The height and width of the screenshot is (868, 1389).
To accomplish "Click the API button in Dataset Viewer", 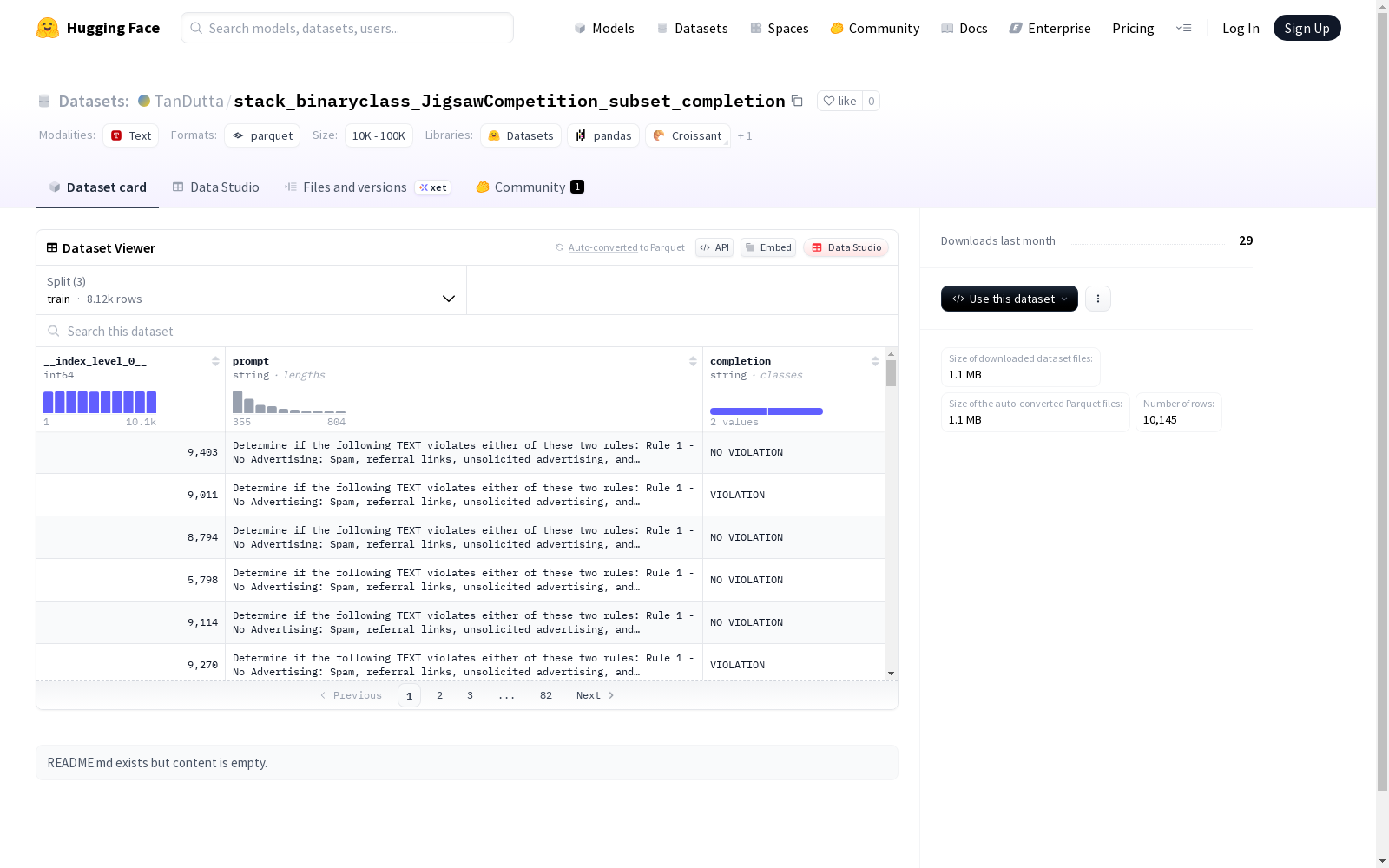I will pos(714,247).
